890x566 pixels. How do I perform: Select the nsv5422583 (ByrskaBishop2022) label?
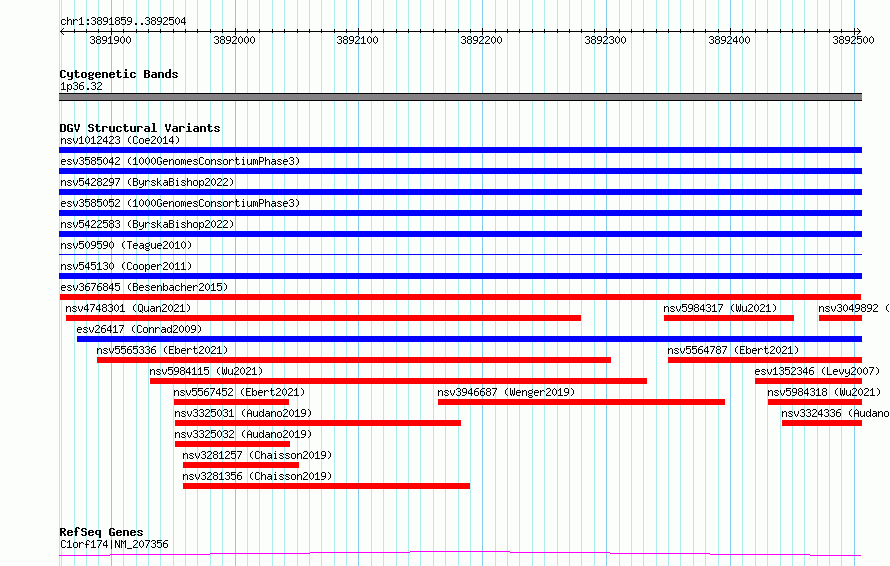[x=147, y=224]
